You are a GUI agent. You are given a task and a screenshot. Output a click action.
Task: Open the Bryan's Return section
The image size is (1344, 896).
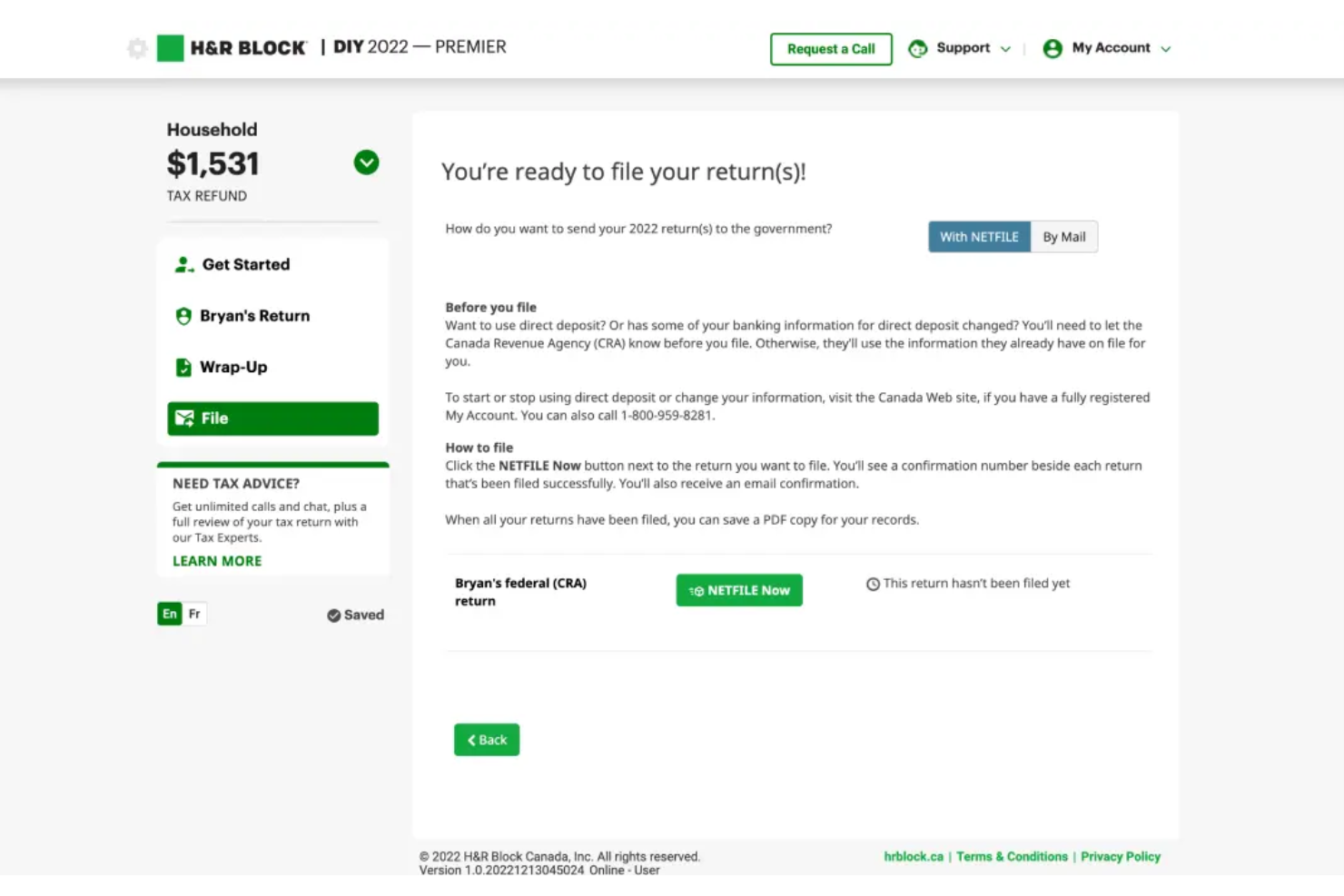pos(253,315)
